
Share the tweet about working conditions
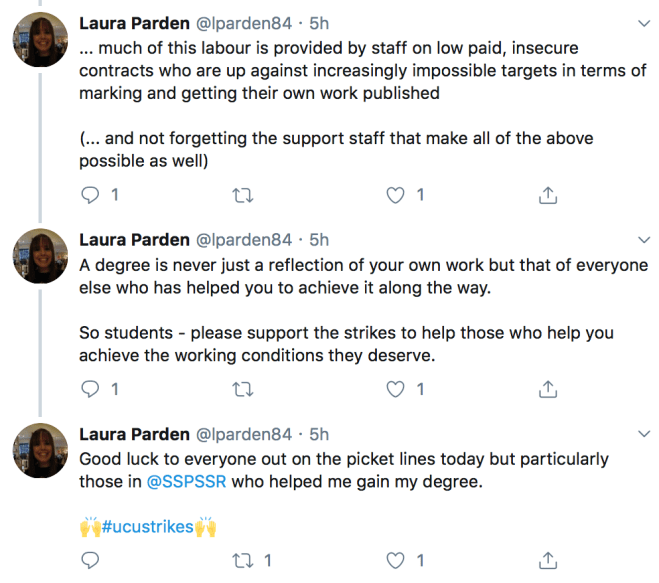[547, 389]
